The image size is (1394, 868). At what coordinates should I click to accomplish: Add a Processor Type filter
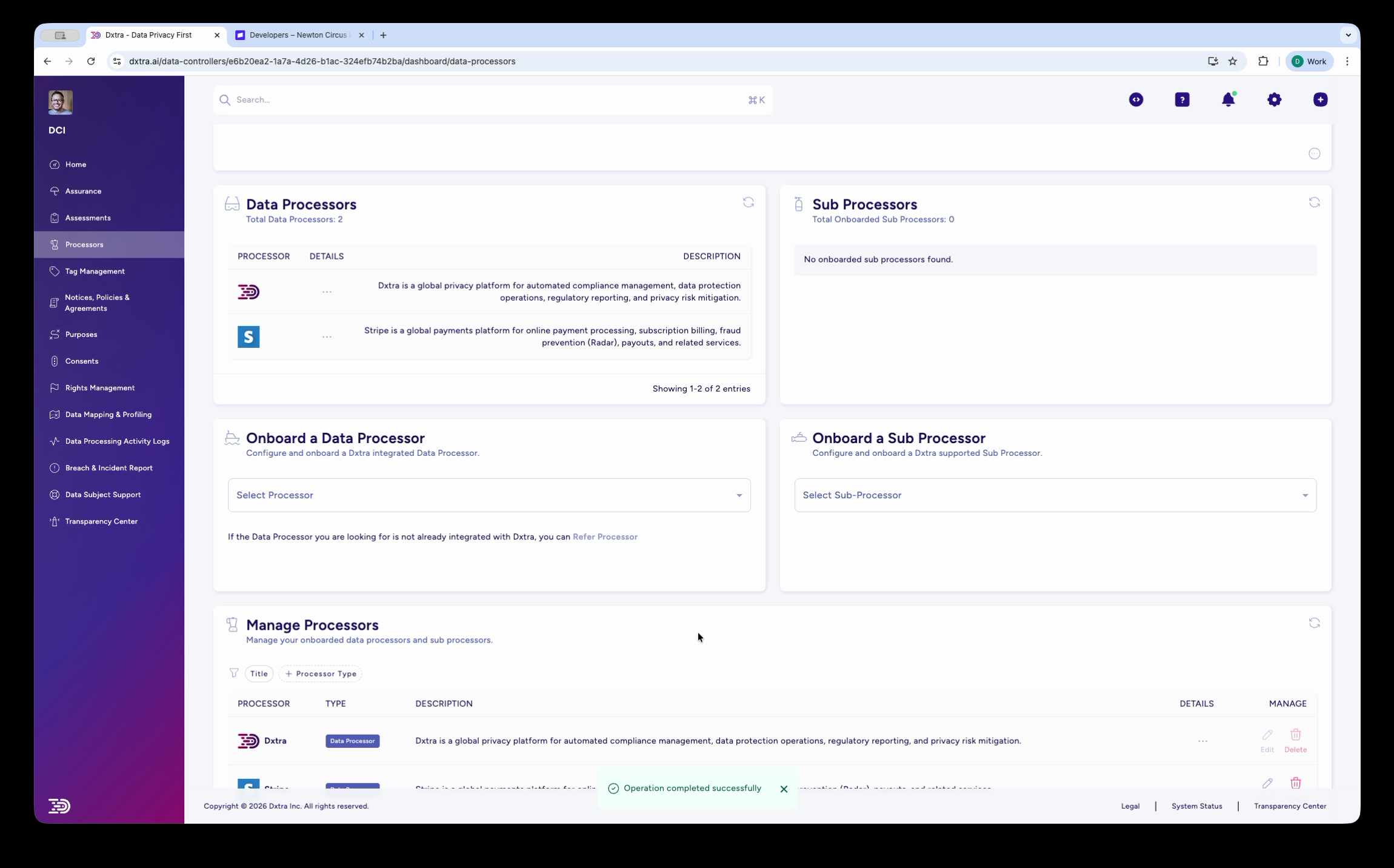pos(321,673)
